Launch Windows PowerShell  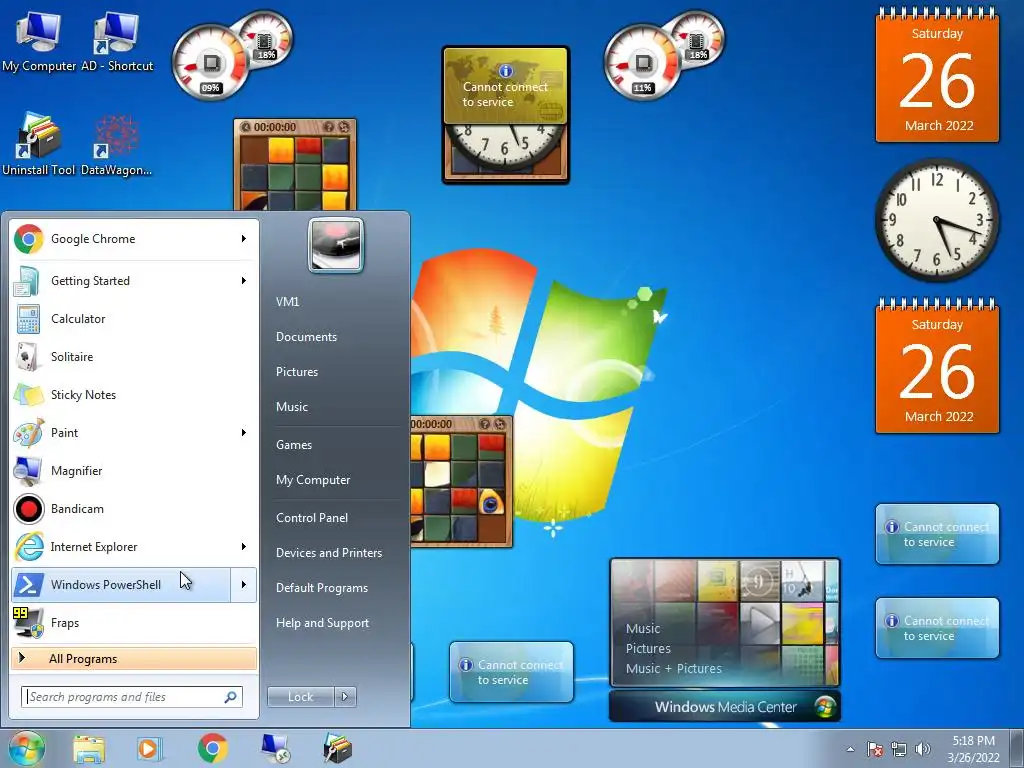pyautogui.click(x=121, y=584)
